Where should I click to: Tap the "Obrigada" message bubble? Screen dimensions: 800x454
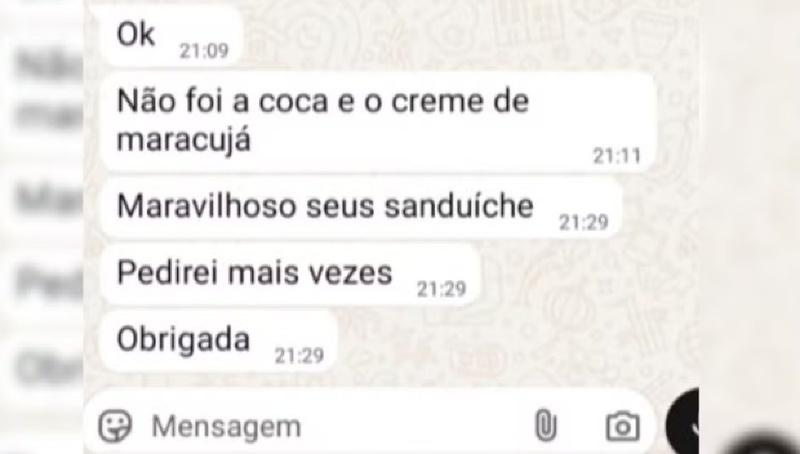tap(219, 341)
